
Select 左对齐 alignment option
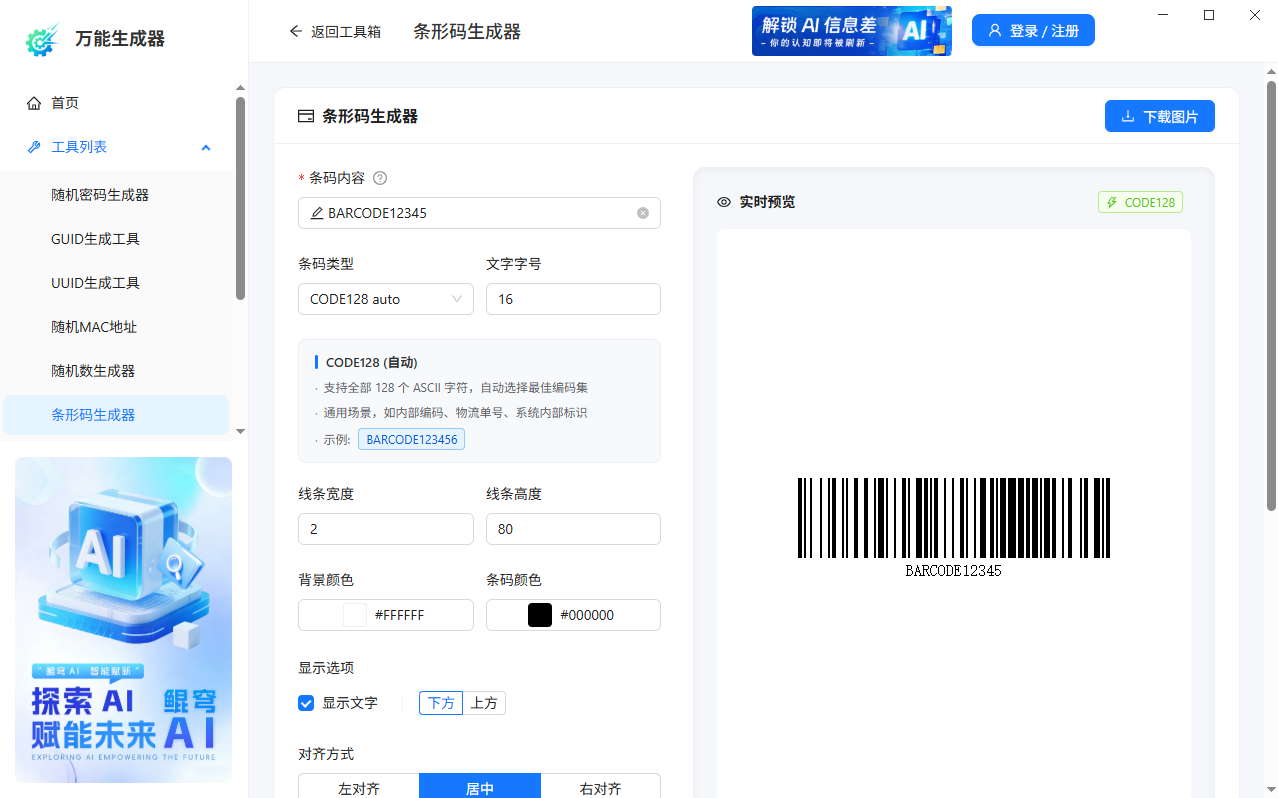pyautogui.click(x=358, y=788)
